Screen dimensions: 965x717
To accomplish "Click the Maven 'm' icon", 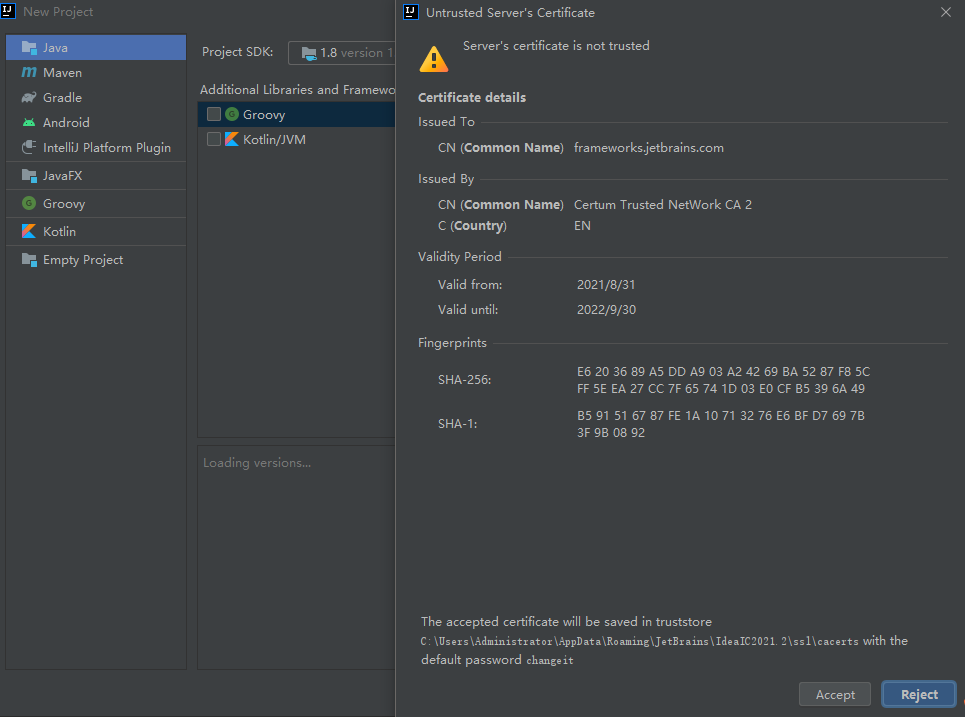I will 29,72.
